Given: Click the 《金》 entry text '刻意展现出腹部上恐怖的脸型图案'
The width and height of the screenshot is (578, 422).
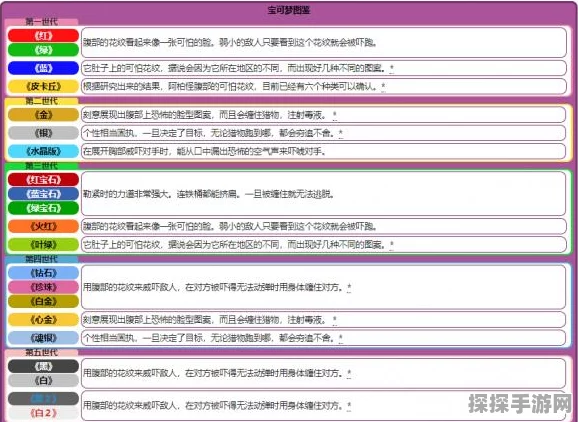Looking at the screenshot, I should click(x=147, y=115).
